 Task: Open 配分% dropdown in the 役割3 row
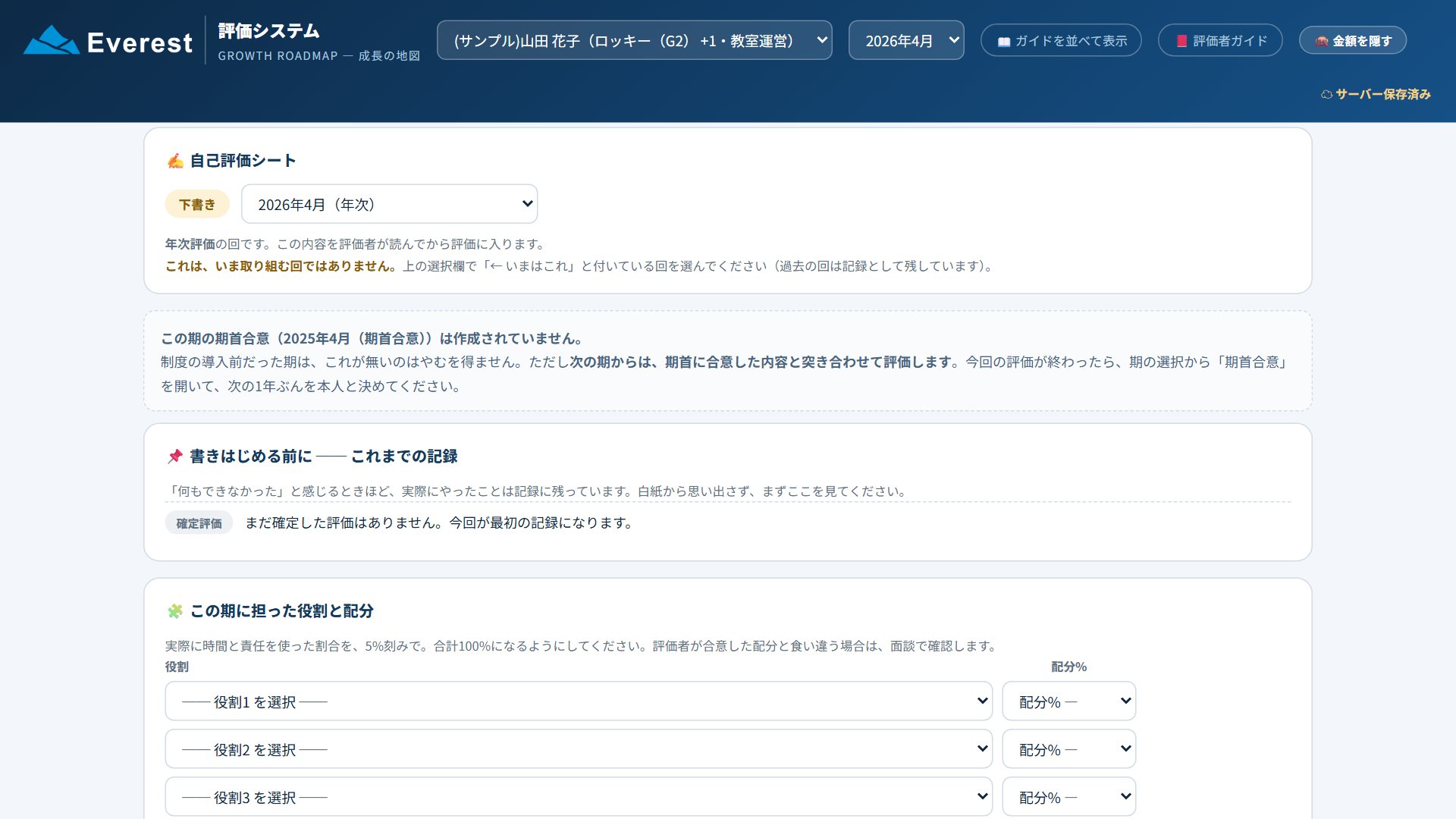pos(1069,797)
